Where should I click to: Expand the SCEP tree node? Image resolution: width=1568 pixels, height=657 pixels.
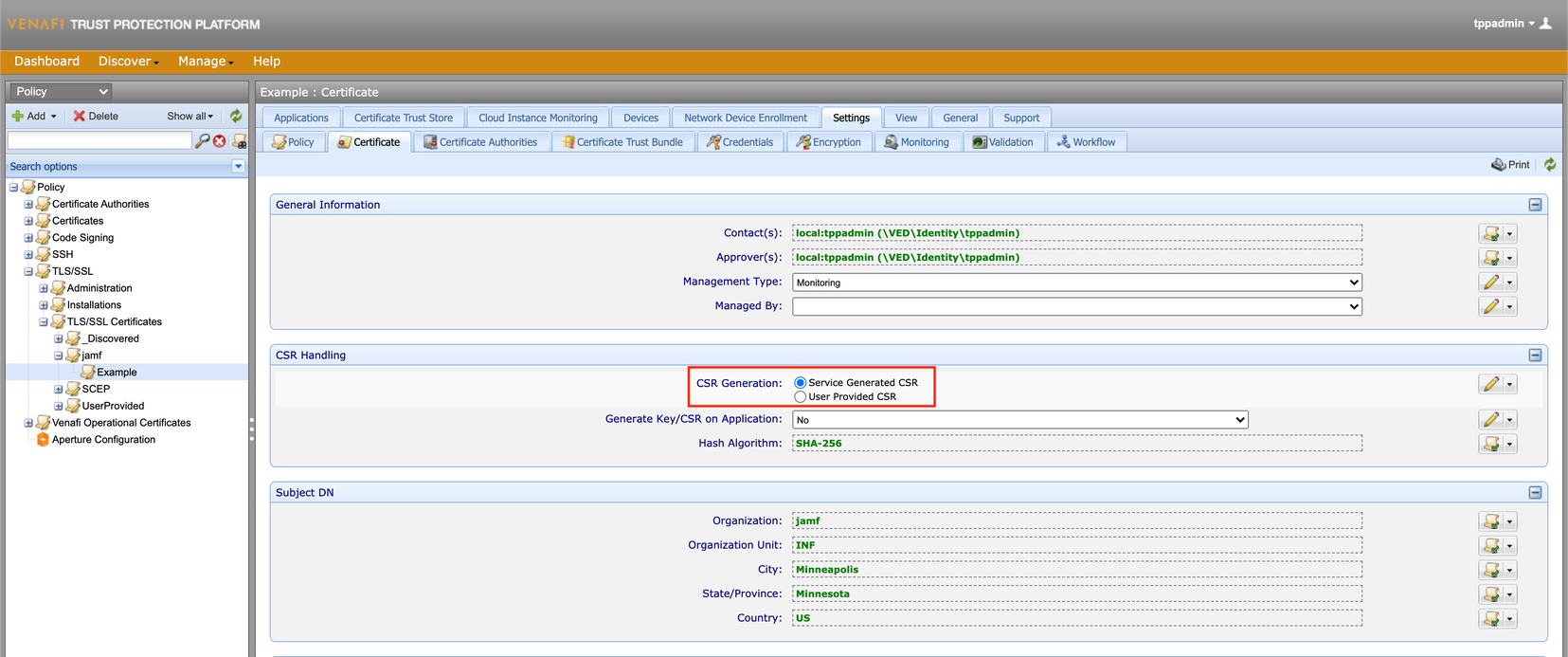[x=59, y=390]
